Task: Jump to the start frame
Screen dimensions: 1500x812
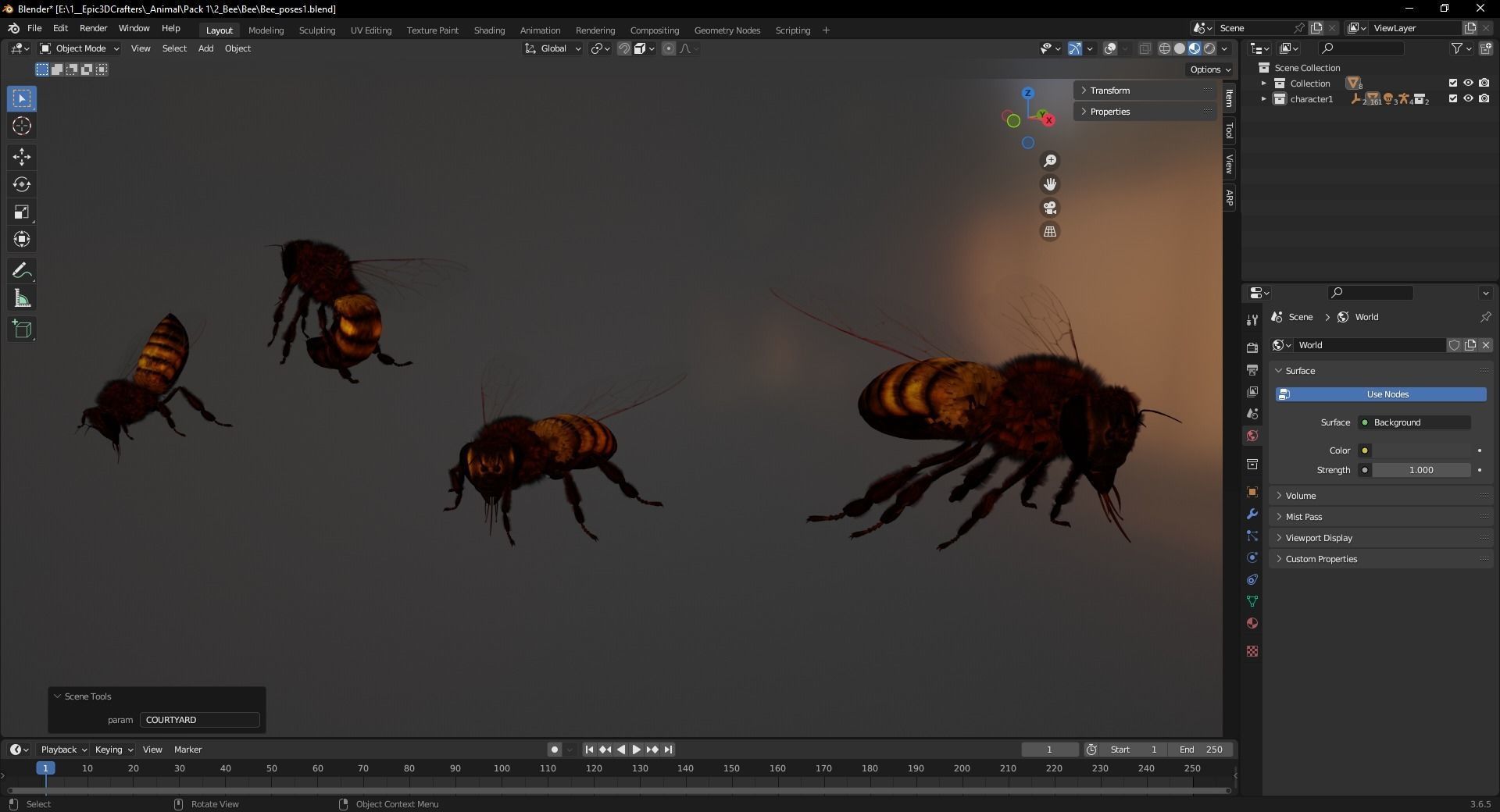Action: (x=589, y=750)
